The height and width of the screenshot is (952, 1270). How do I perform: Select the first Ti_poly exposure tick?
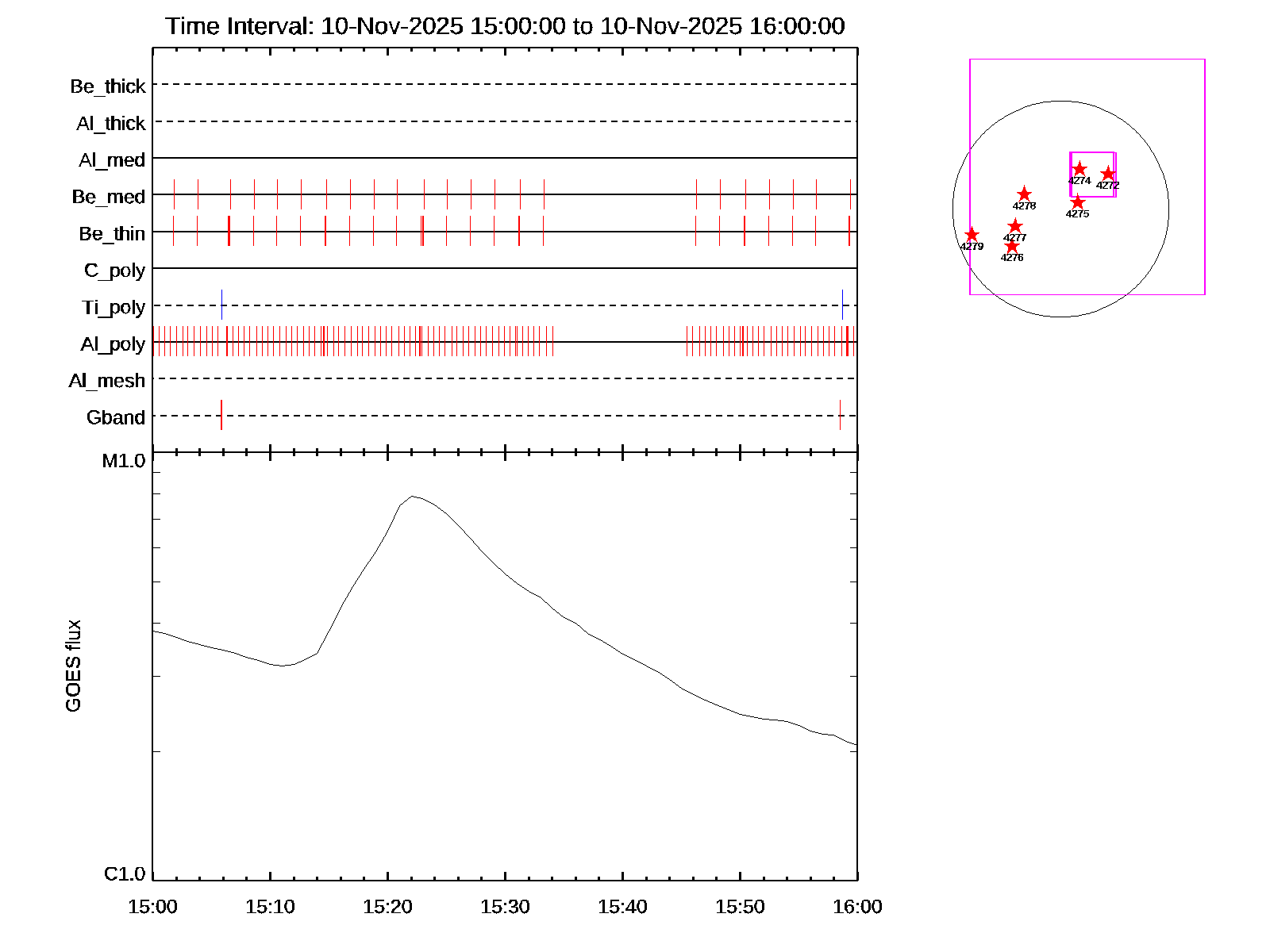tap(222, 305)
